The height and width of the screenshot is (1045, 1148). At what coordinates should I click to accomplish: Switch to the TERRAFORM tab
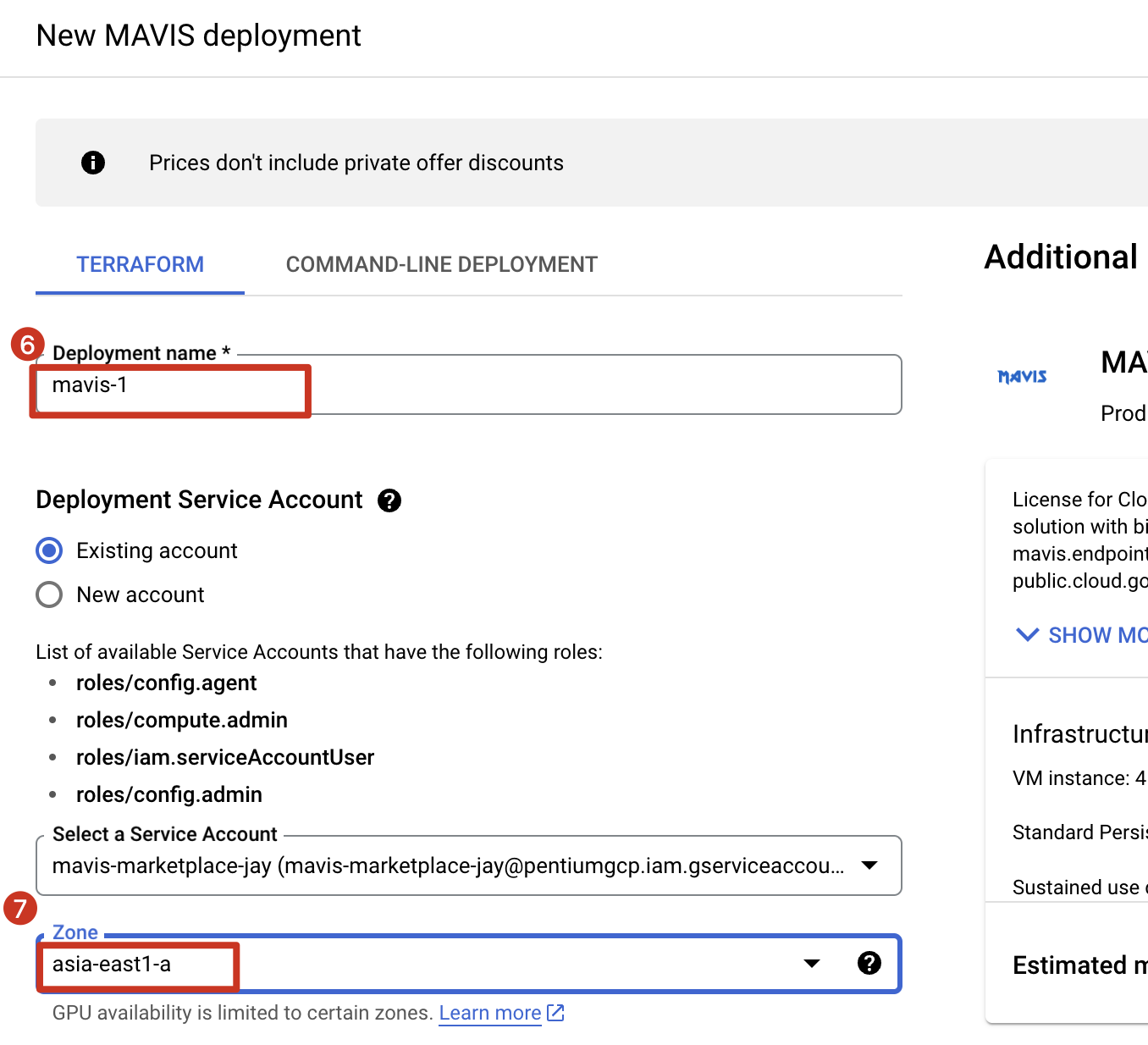point(140,264)
